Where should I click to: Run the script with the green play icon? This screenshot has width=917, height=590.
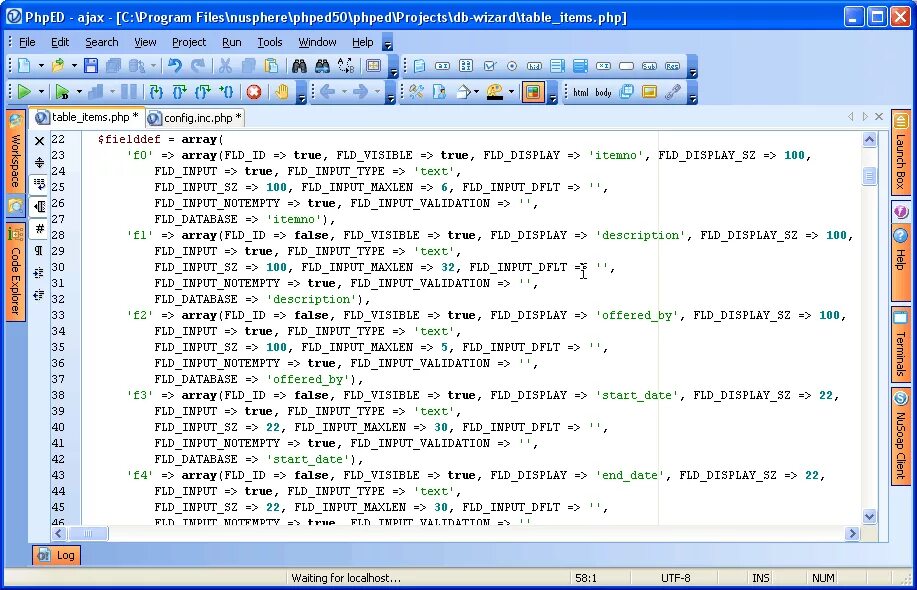24,92
